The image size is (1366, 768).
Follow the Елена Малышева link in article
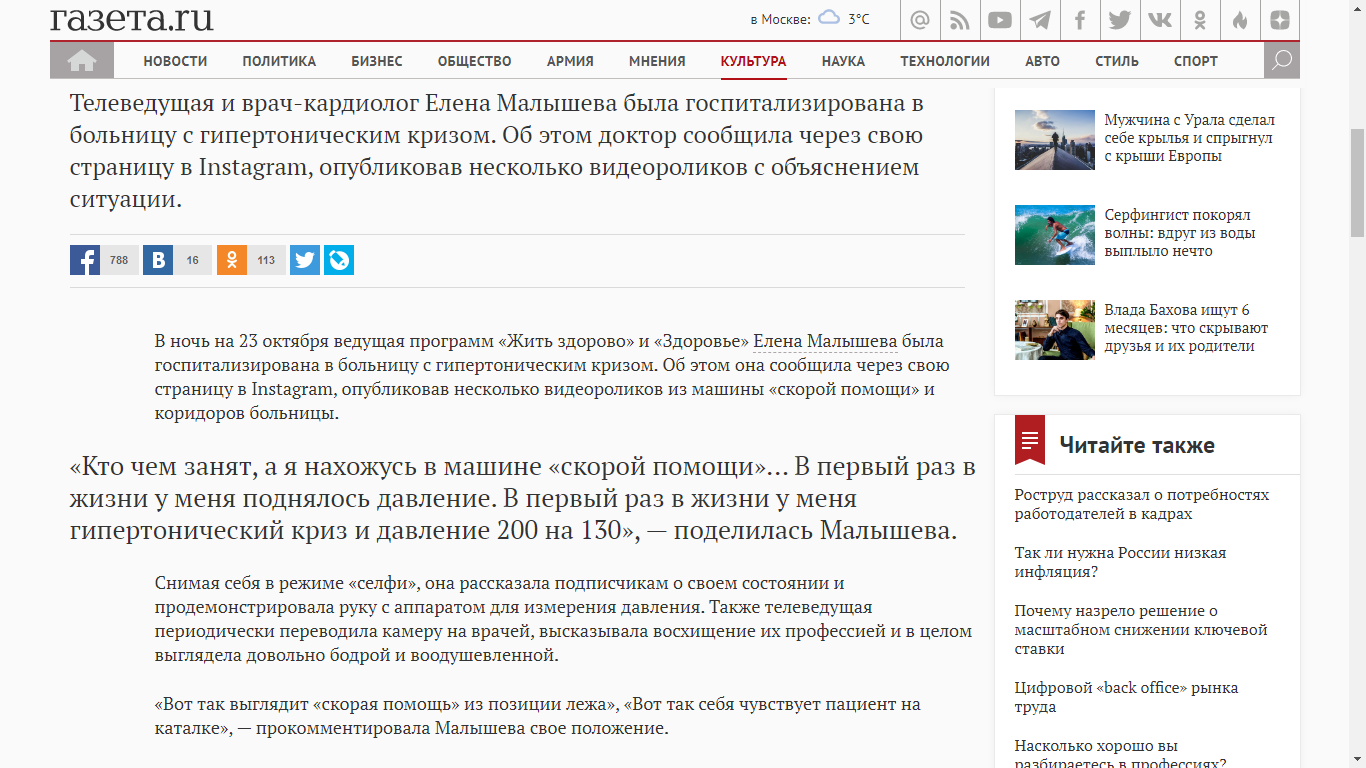point(824,342)
